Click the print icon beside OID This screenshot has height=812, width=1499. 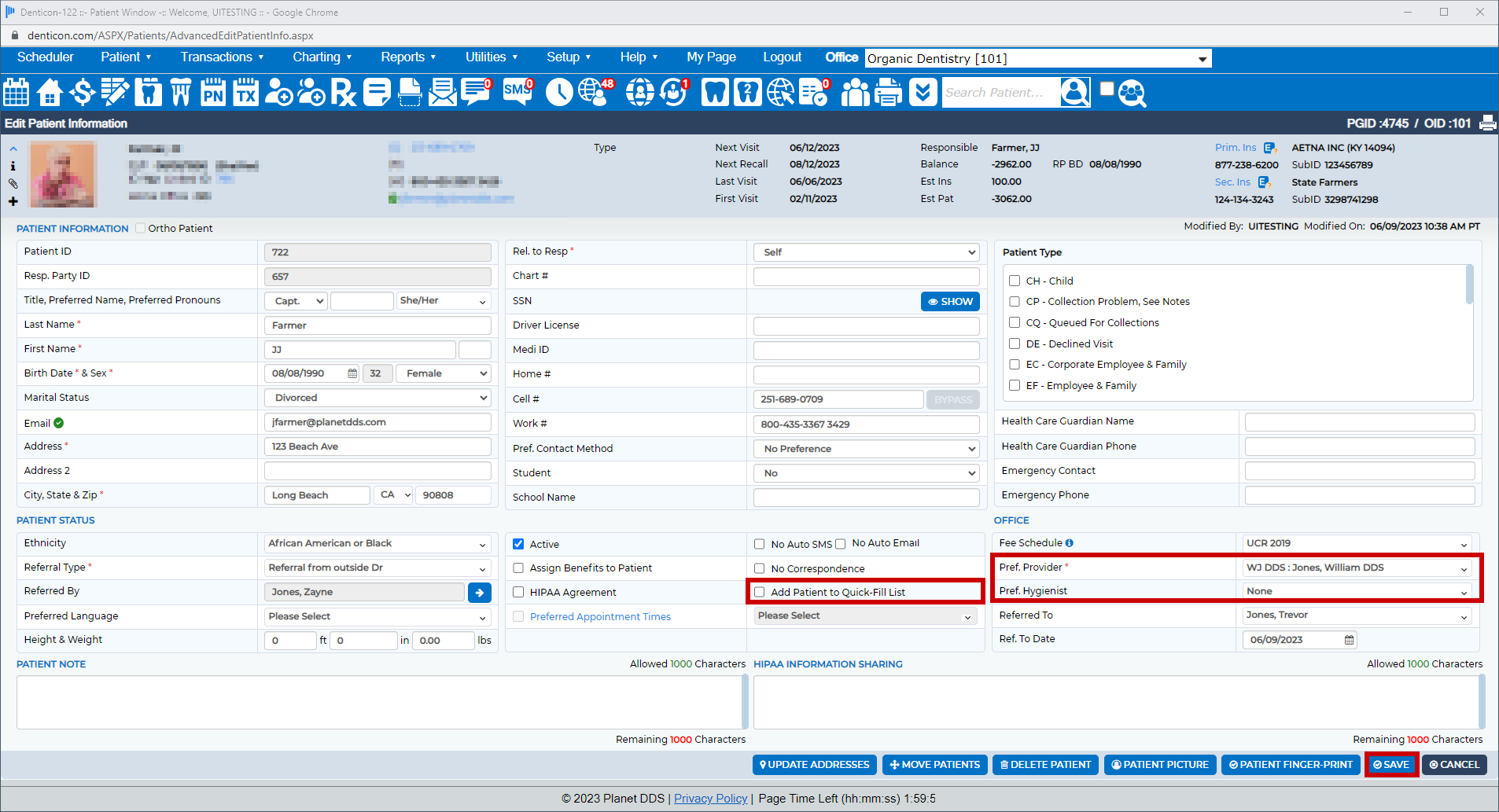pyautogui.click(x=1488, y=123)
